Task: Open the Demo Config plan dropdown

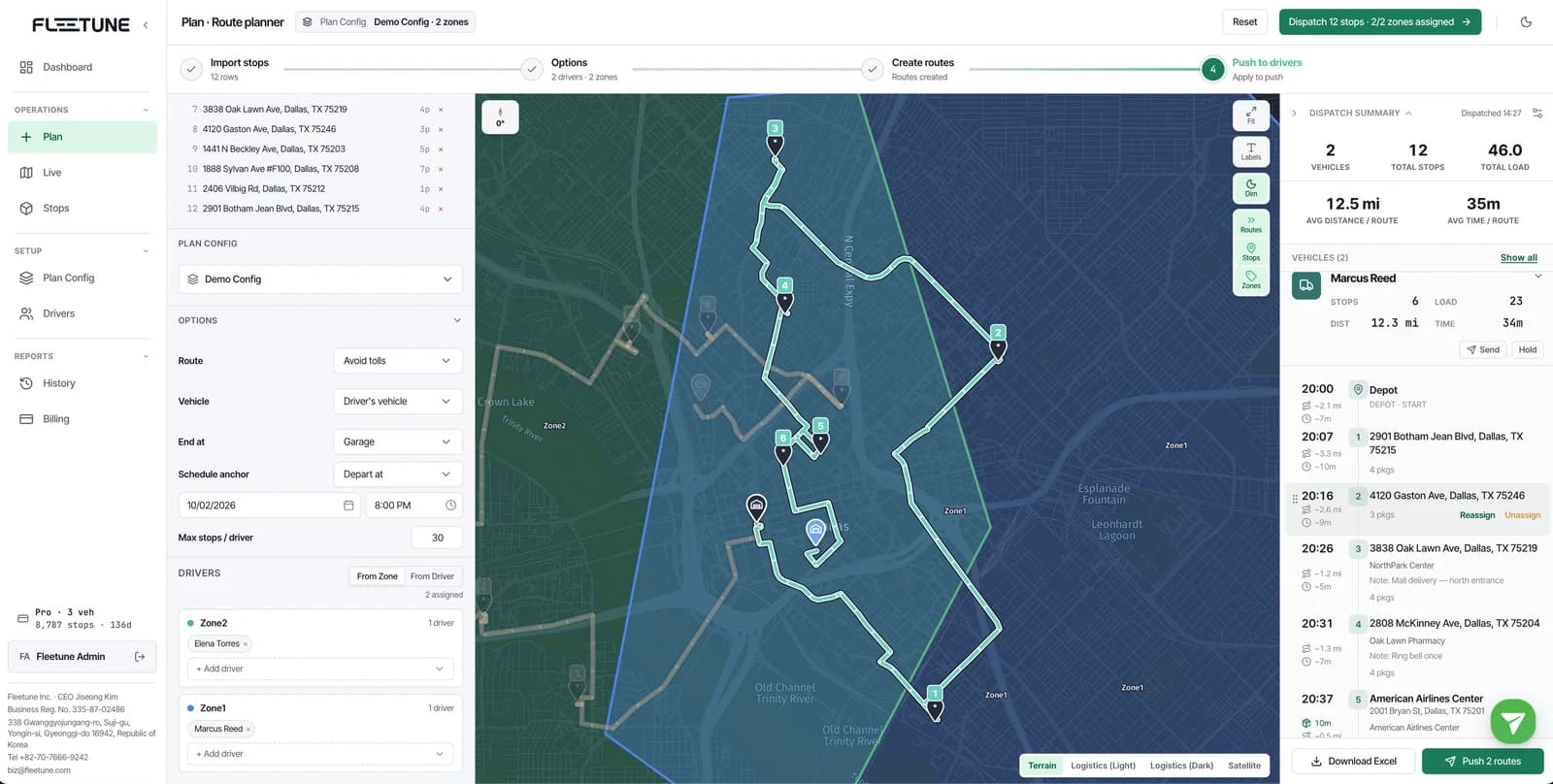Action: click(320, 279)
